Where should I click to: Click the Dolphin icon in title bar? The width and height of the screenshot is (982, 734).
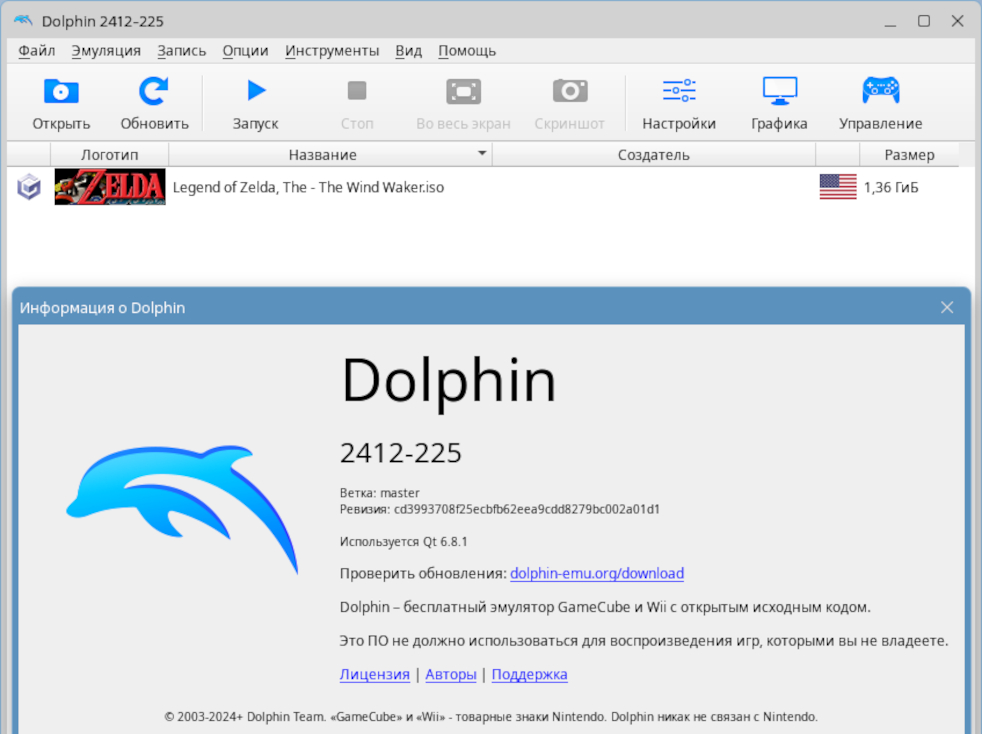click(x=23, y=21)
